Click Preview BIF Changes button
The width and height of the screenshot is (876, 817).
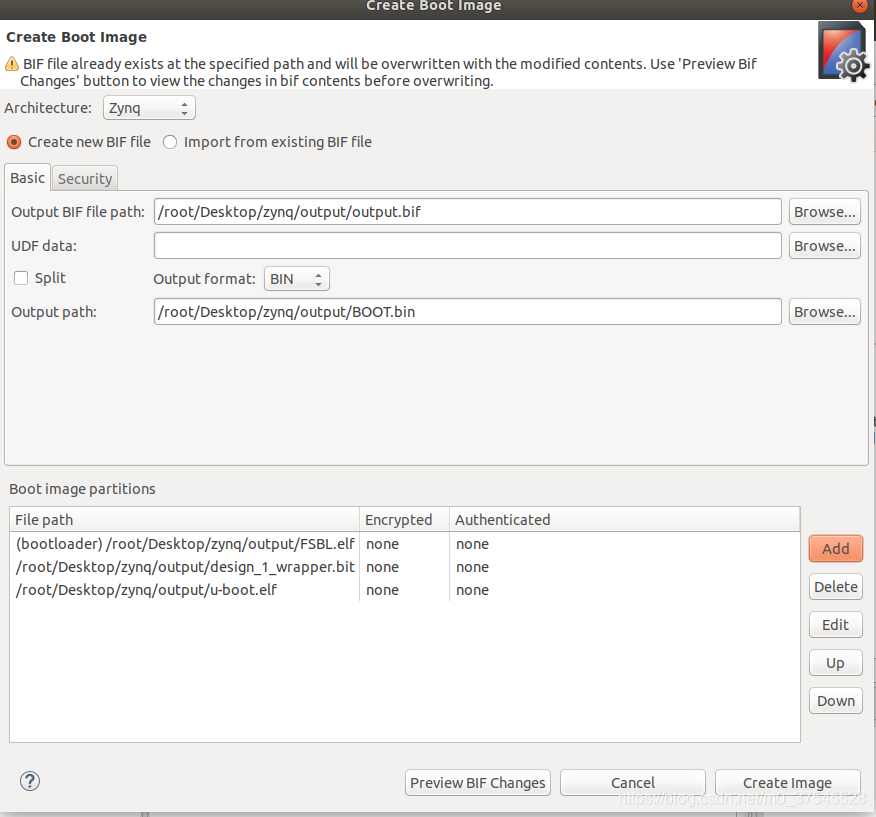tap(478, 783)
